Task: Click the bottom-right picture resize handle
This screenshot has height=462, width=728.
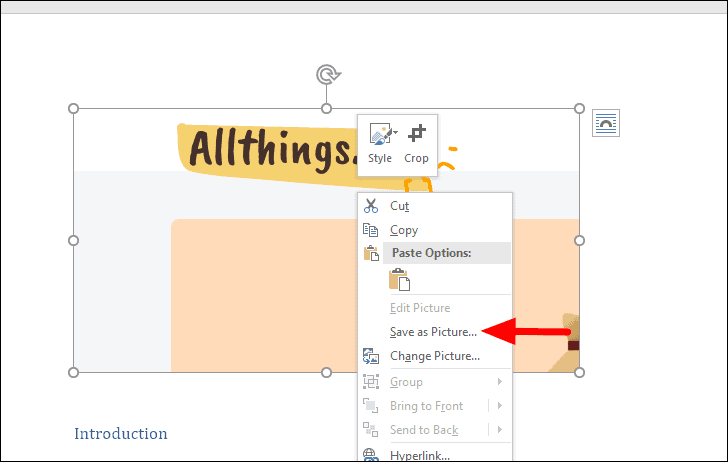Action: [579, 372]
